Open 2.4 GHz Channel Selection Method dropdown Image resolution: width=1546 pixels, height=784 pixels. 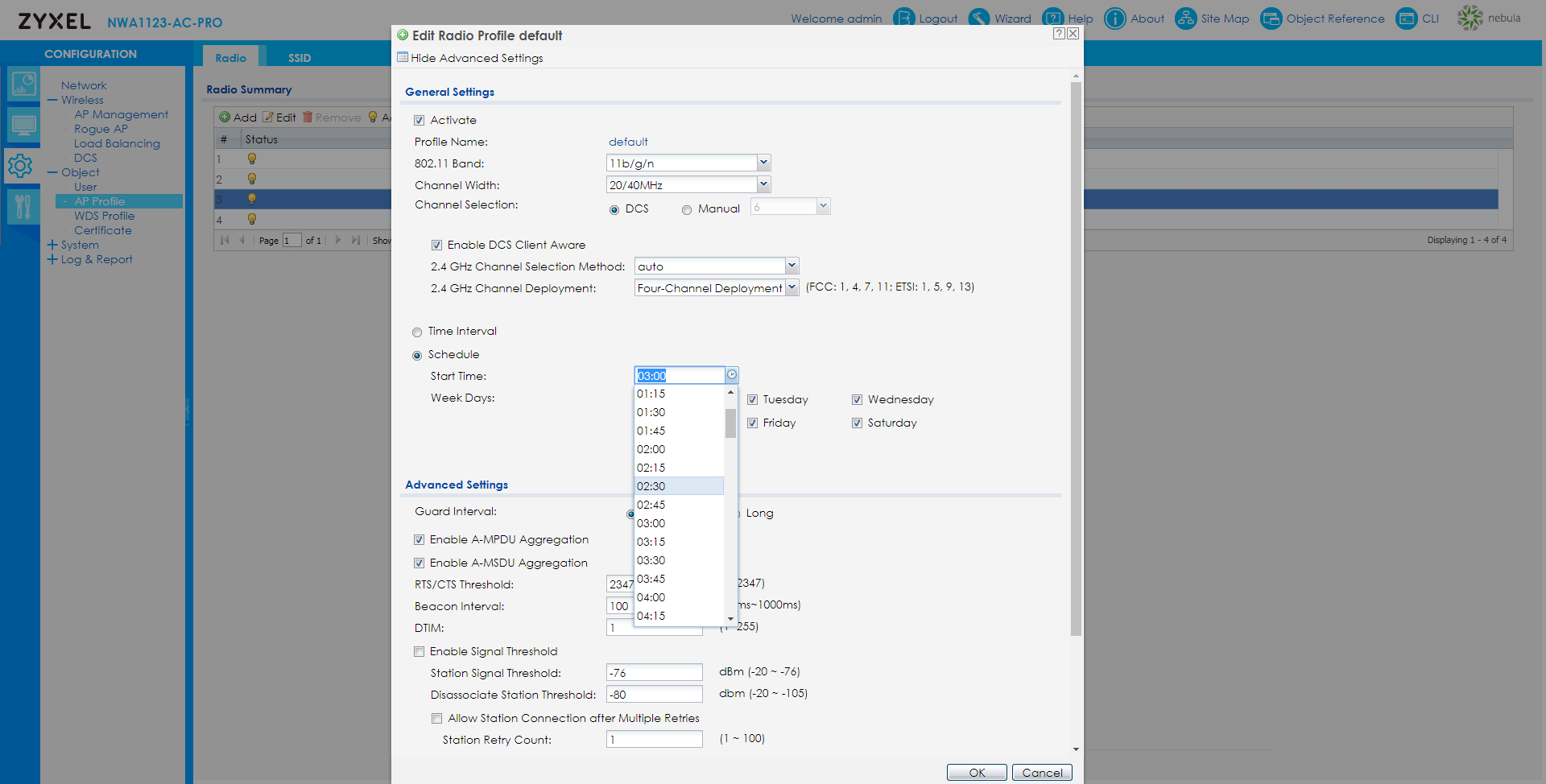[792, 266]
